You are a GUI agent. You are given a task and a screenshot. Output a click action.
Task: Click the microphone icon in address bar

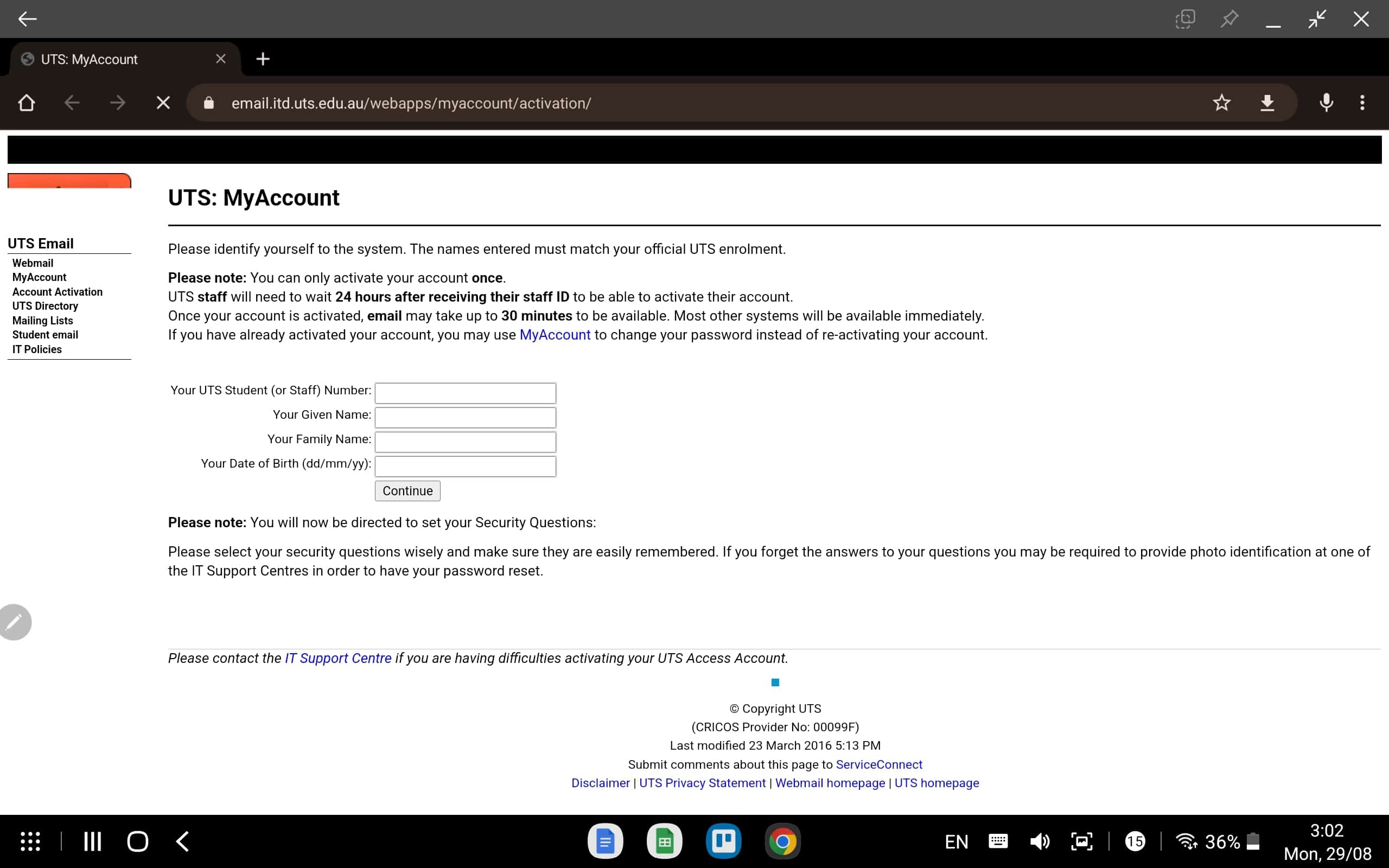click(1326, 103)
